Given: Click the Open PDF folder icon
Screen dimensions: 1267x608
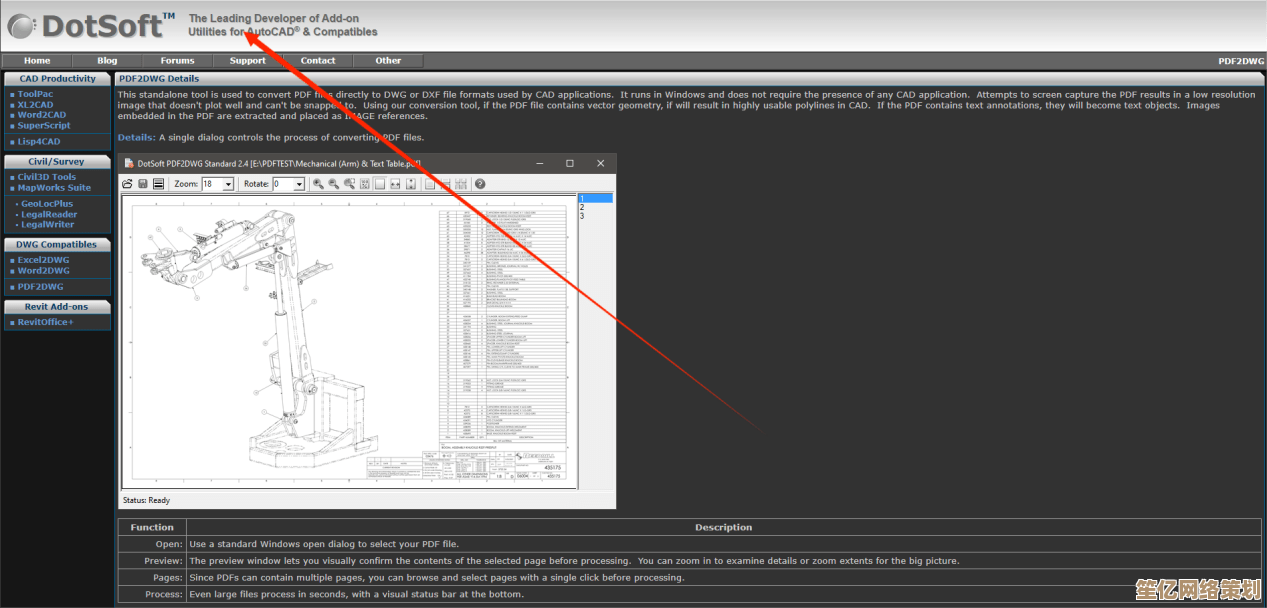Looking at the screenshot, I should pos(127,184).
